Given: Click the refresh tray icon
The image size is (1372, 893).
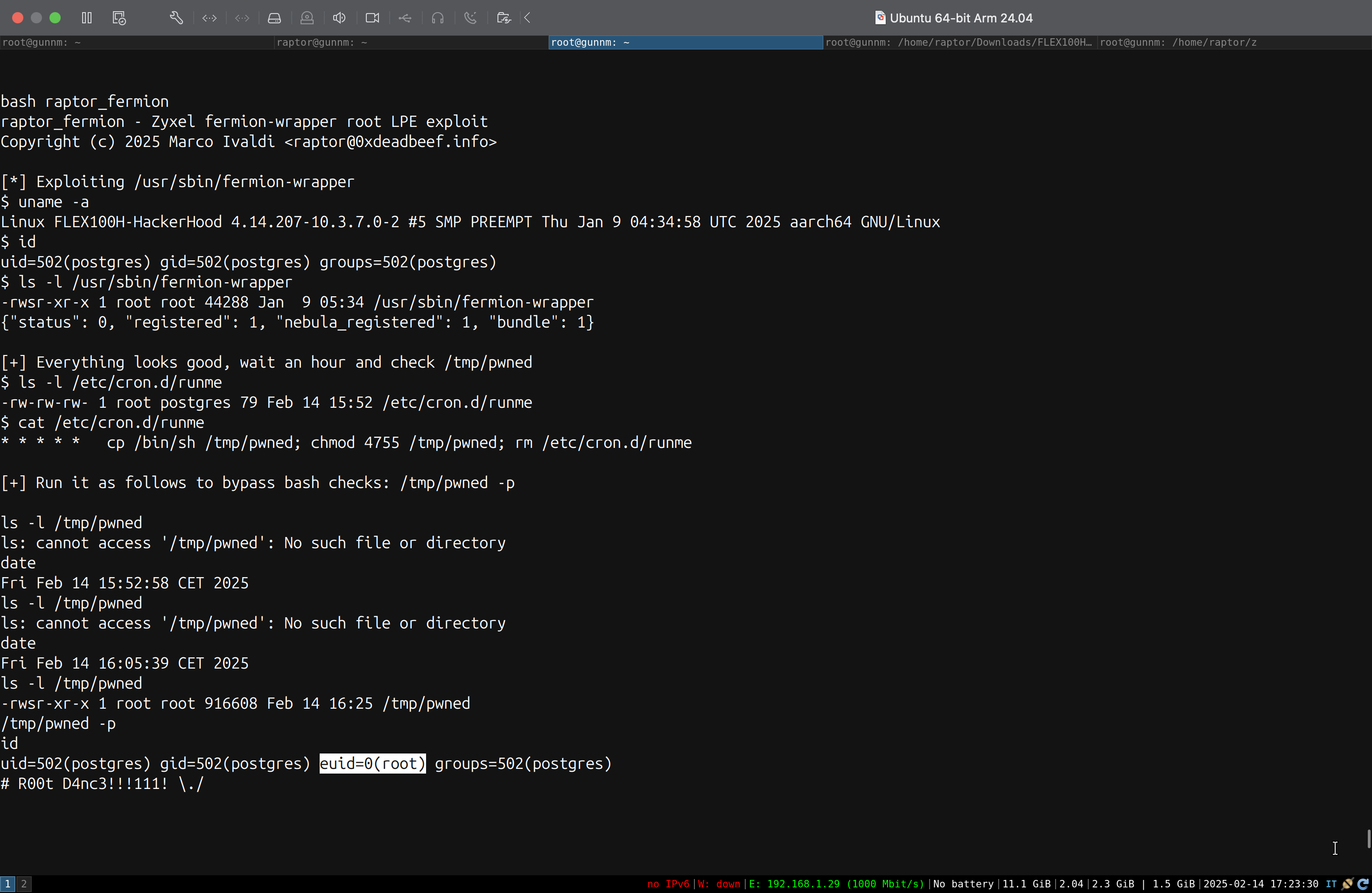Looking at the screenshot, I should click(x=1362, y=883).
